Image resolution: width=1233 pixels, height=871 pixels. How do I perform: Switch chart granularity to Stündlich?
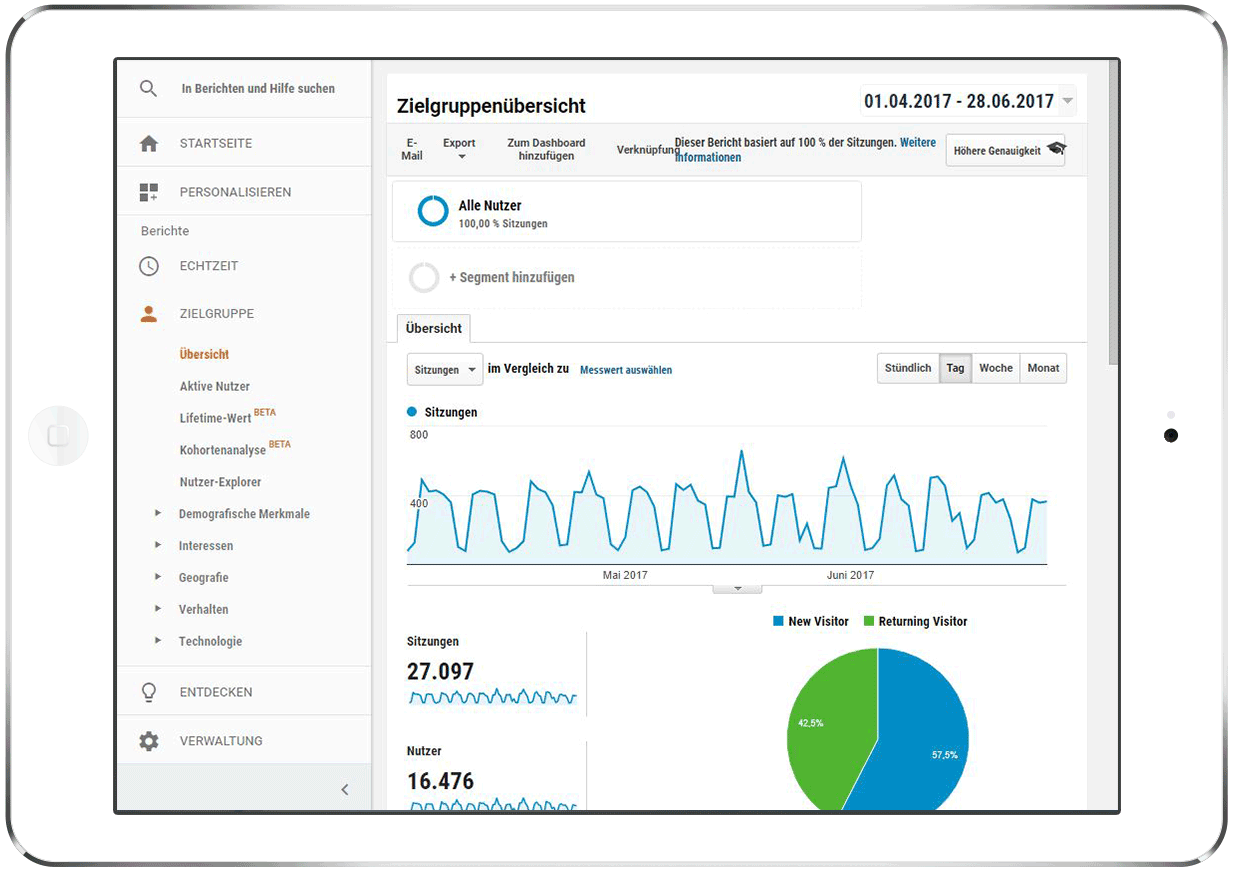(907, 368)
